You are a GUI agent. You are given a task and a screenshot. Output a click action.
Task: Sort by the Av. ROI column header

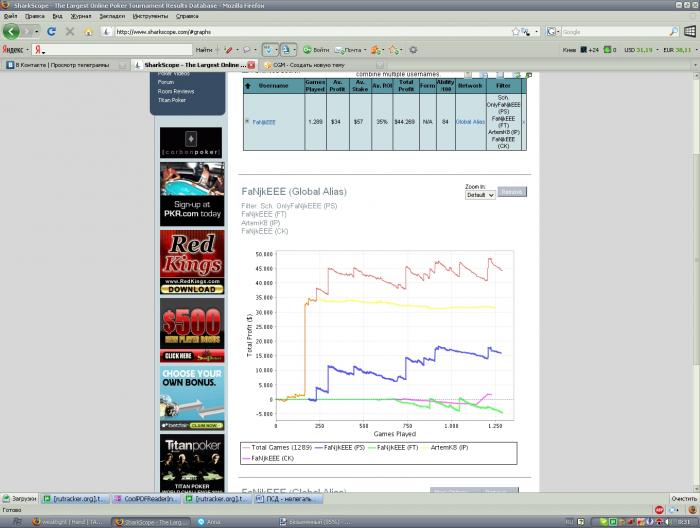click(382, 86)
